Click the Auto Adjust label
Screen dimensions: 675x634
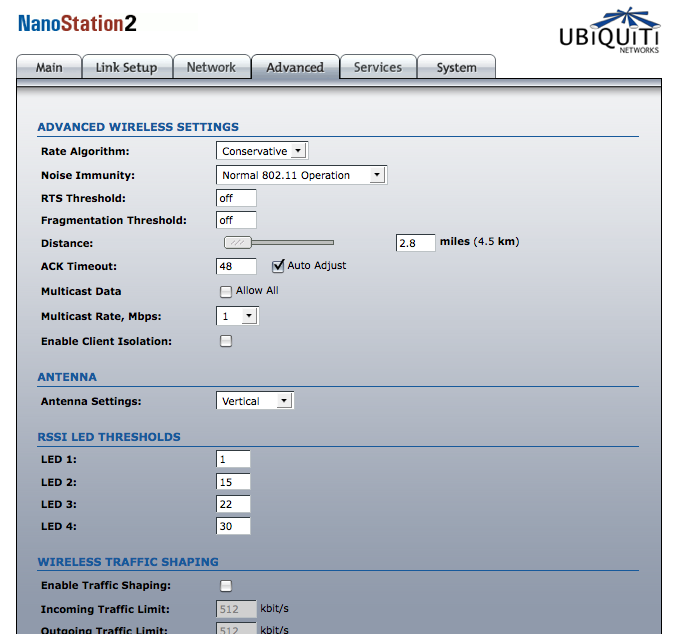pyautogui.click(x=317, y=266)
